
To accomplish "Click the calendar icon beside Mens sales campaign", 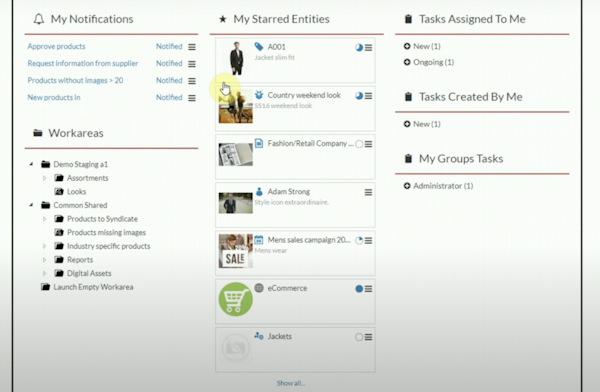I will [259, 240].
